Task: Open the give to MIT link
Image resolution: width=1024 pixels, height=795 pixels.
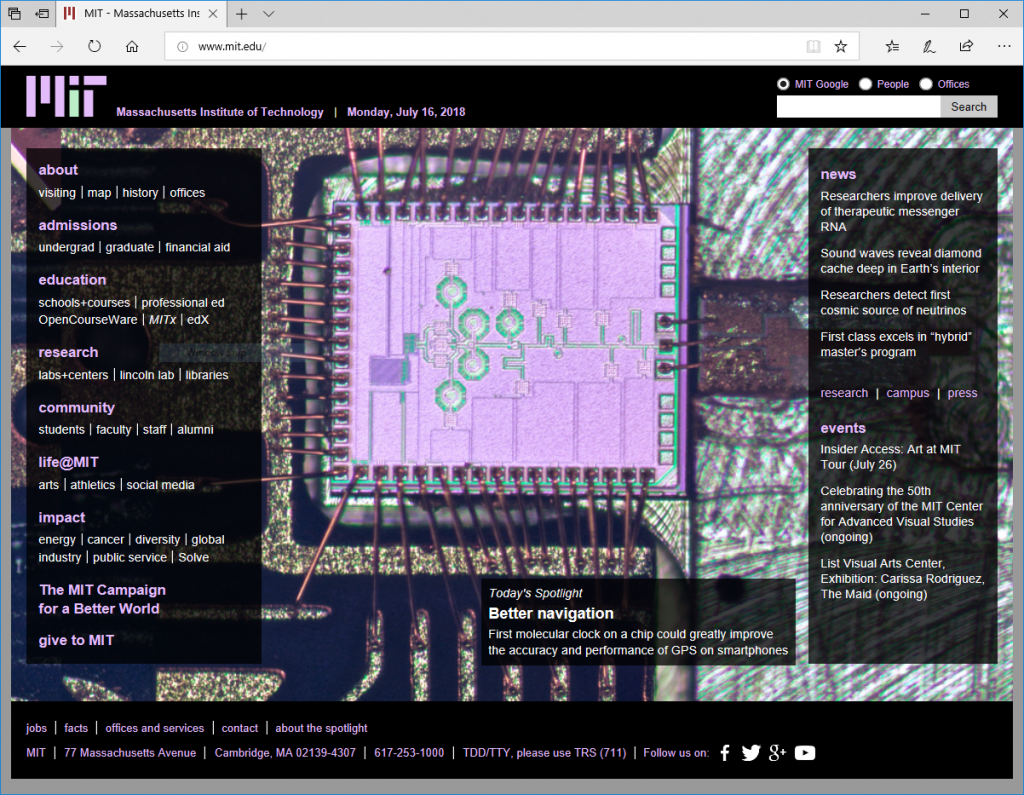Action: pos(76,640)
